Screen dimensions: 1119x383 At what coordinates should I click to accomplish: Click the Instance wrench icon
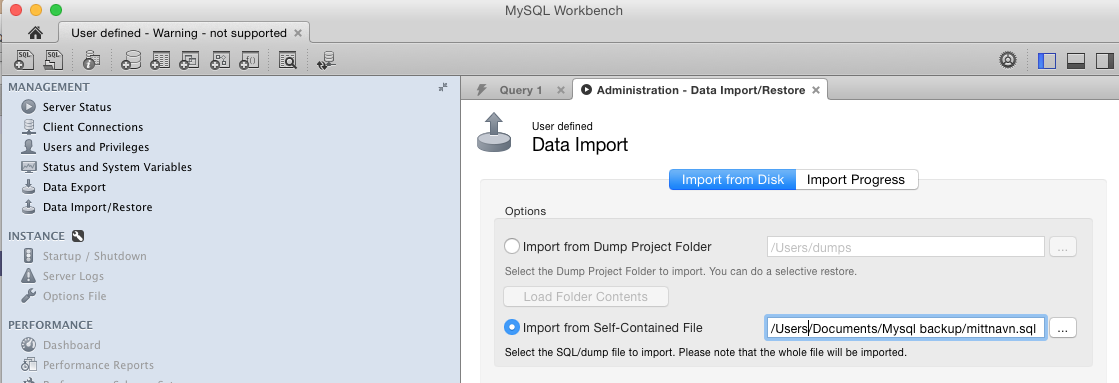(78, 235)
